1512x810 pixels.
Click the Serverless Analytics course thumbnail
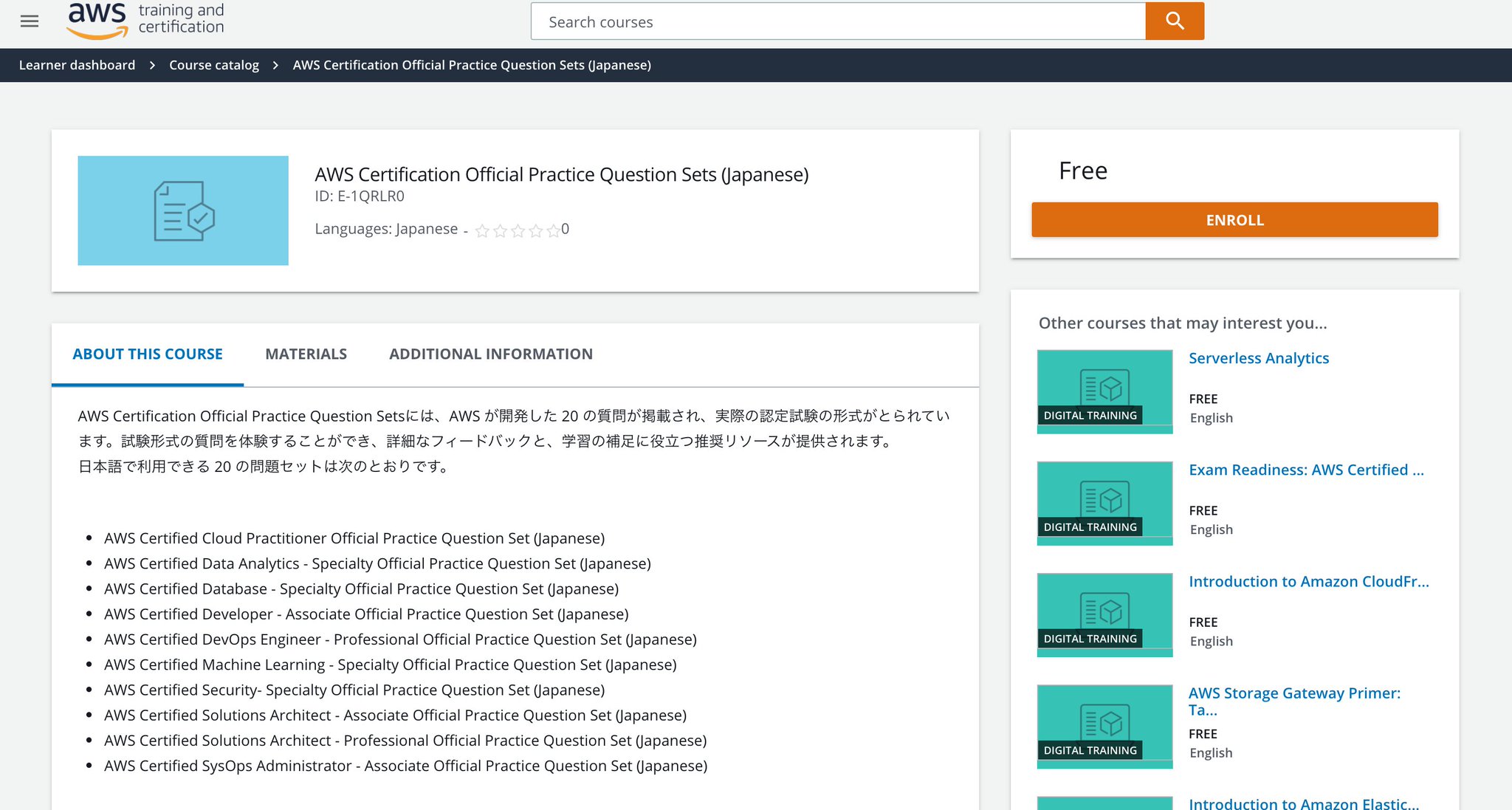click(x=1104, y=391)
